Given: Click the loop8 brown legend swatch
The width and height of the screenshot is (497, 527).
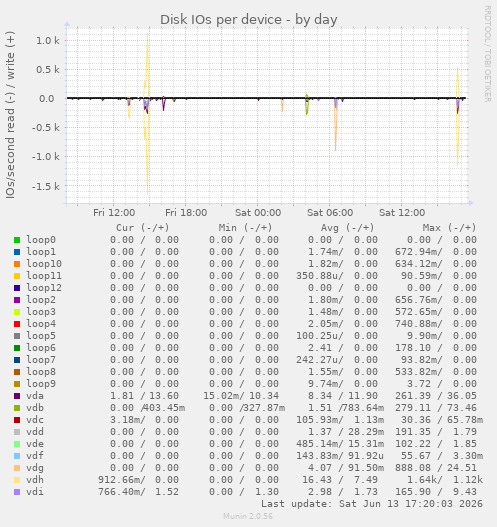Looking at the screenshot, I should coord(17,372).
